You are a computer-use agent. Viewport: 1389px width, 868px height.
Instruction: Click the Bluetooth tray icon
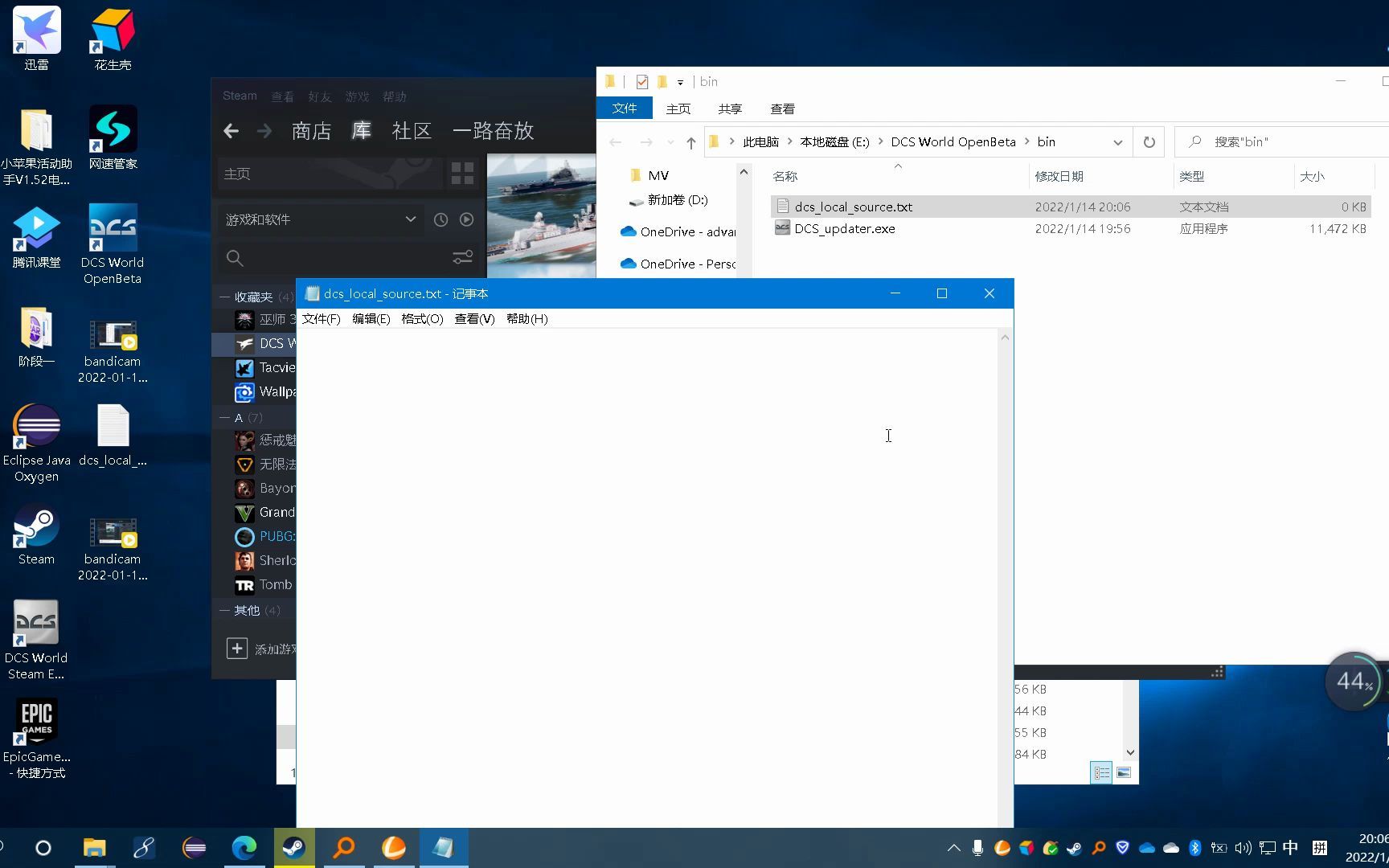(1195, 848)
